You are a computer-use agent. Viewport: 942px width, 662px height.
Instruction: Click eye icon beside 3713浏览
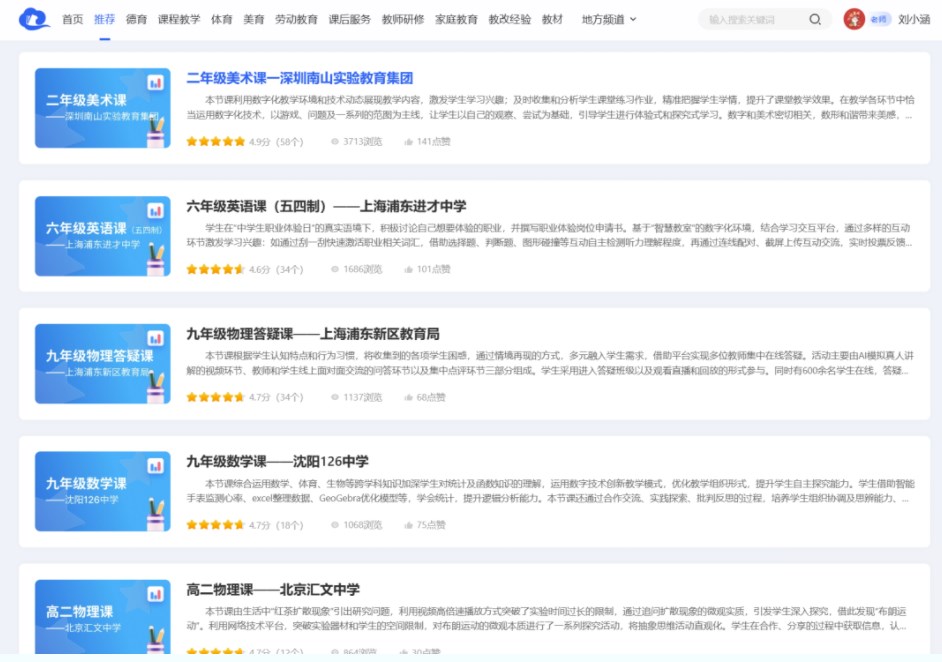coord(335,142)
